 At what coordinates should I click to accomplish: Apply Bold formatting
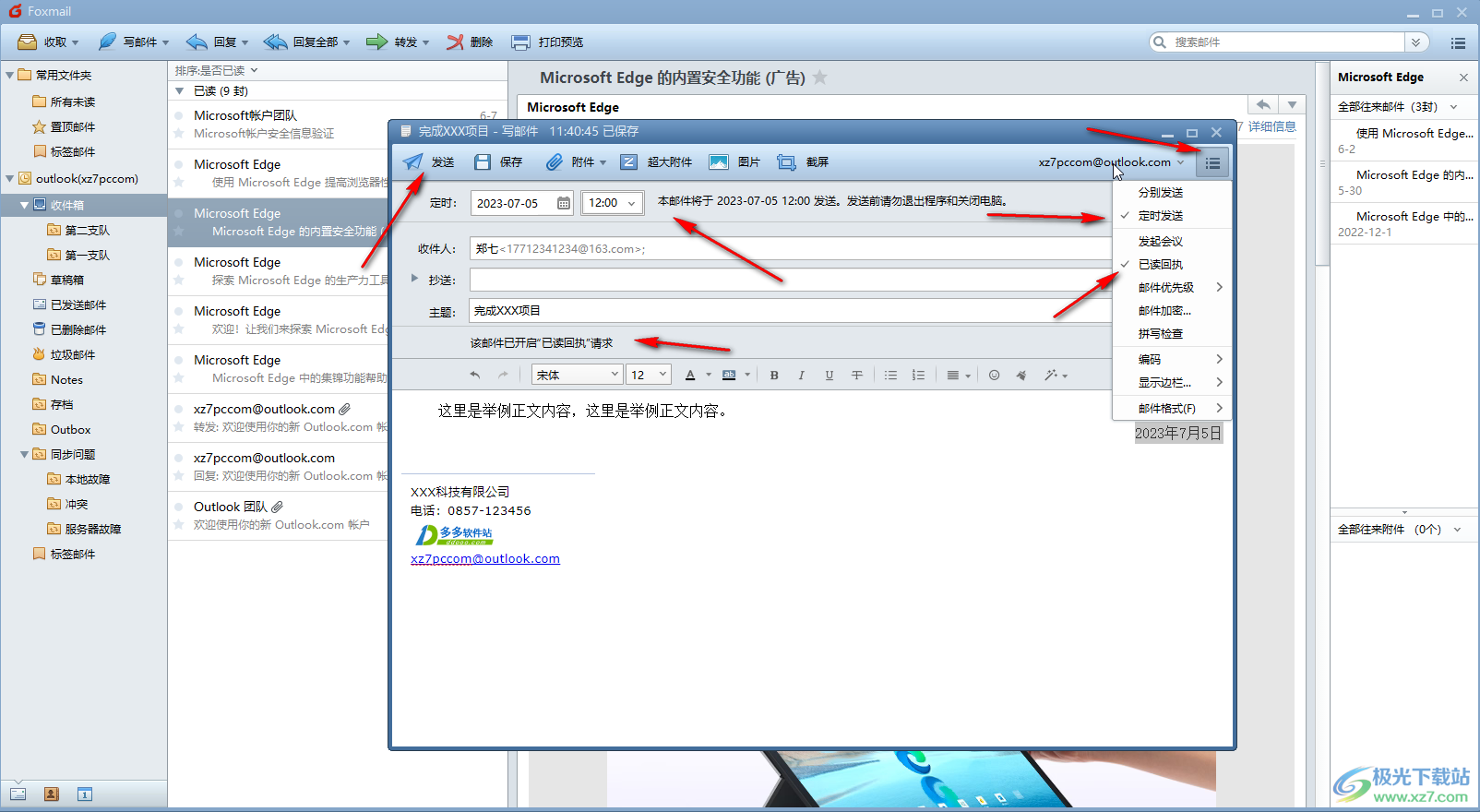[x=774, y=375]
